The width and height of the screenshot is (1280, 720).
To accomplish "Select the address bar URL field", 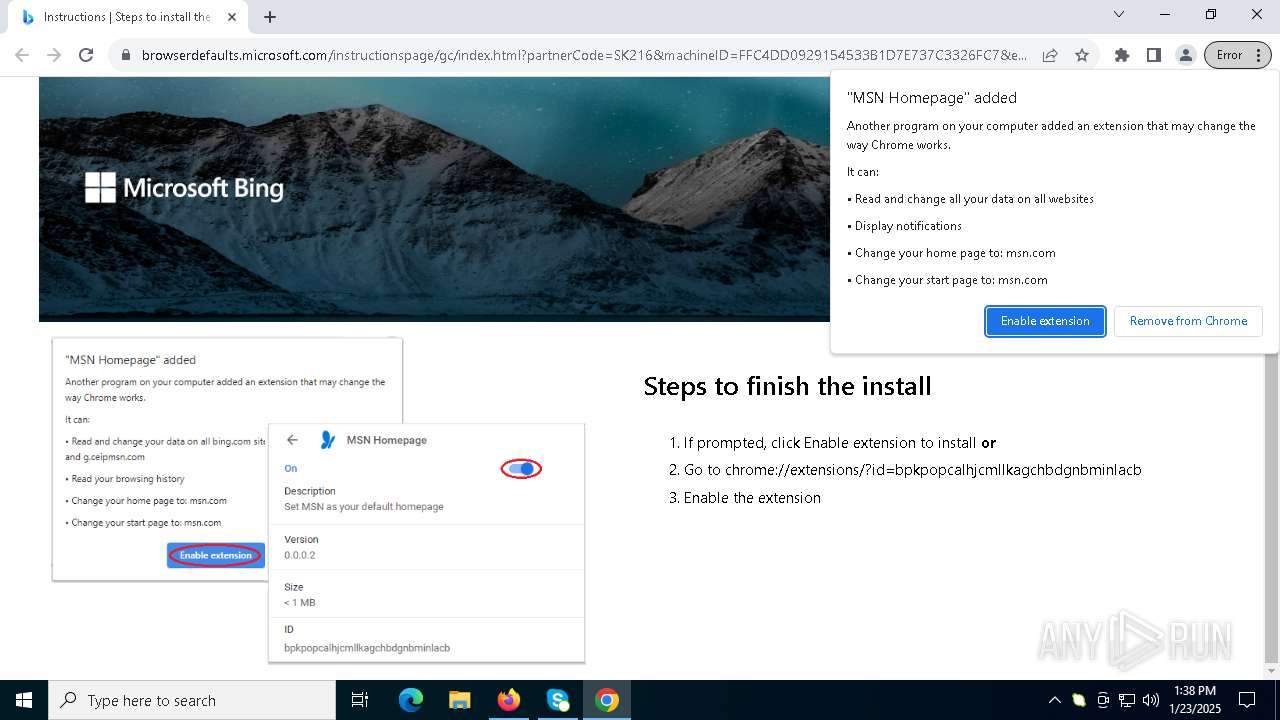I will point(583,55).
